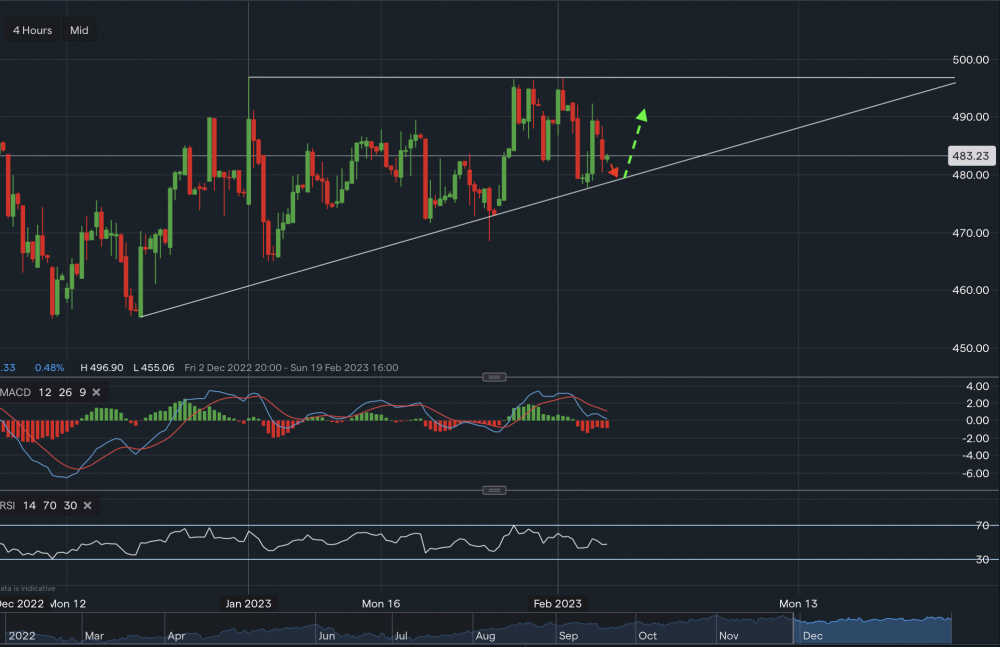This screenshot has height=647, width=1000.
Task: Open the Mid price type dropdown
Action: (79, 30)
